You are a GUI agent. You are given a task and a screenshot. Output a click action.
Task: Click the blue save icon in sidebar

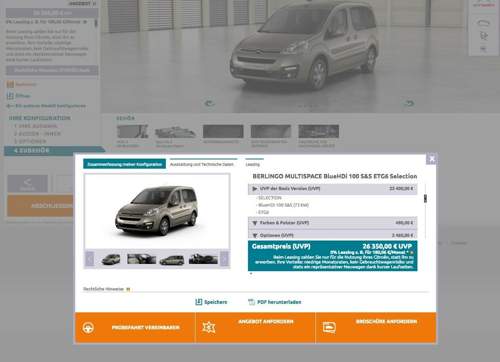click(x=10, y=96)
